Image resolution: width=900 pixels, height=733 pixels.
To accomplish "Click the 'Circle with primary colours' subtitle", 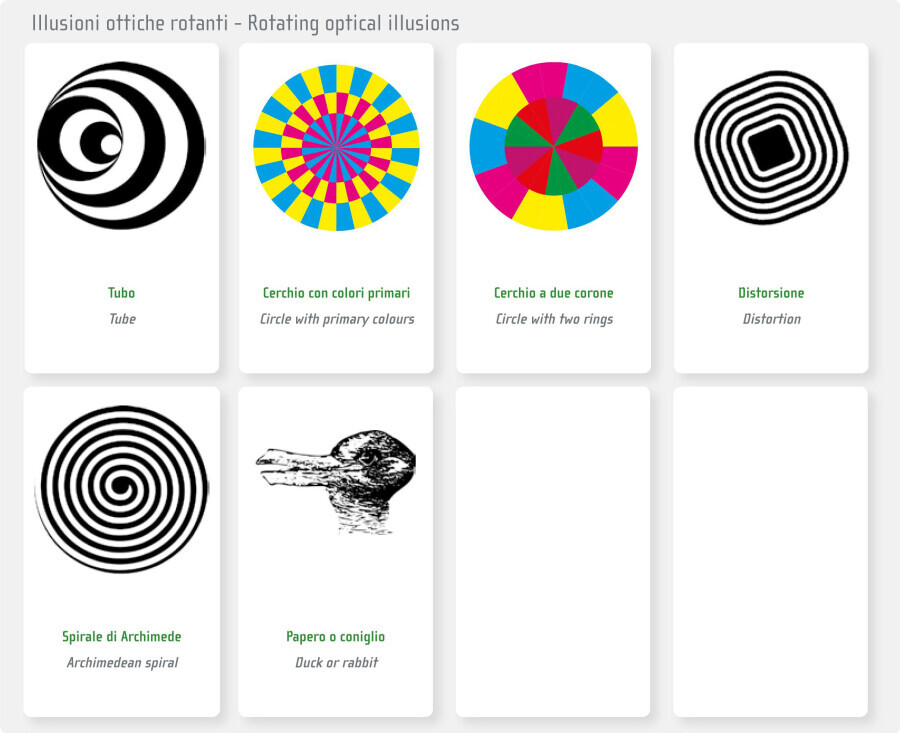I will (x=337, y=319).
